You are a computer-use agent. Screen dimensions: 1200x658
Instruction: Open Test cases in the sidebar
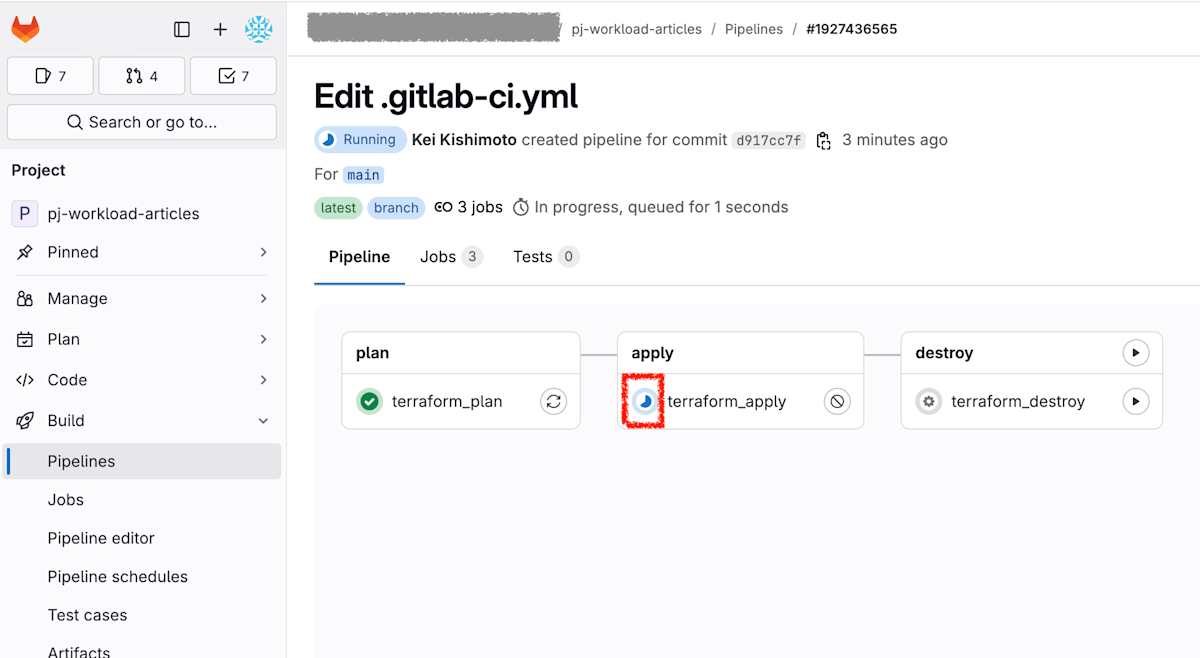pyautogui.click(x=88, y=615)
